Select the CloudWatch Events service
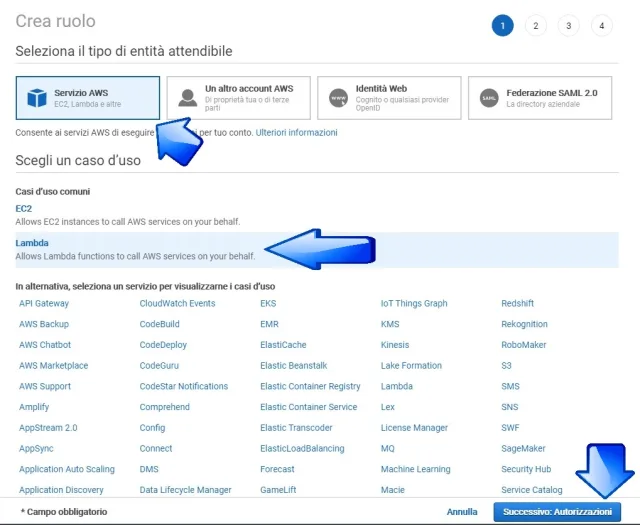 [177, 303]
